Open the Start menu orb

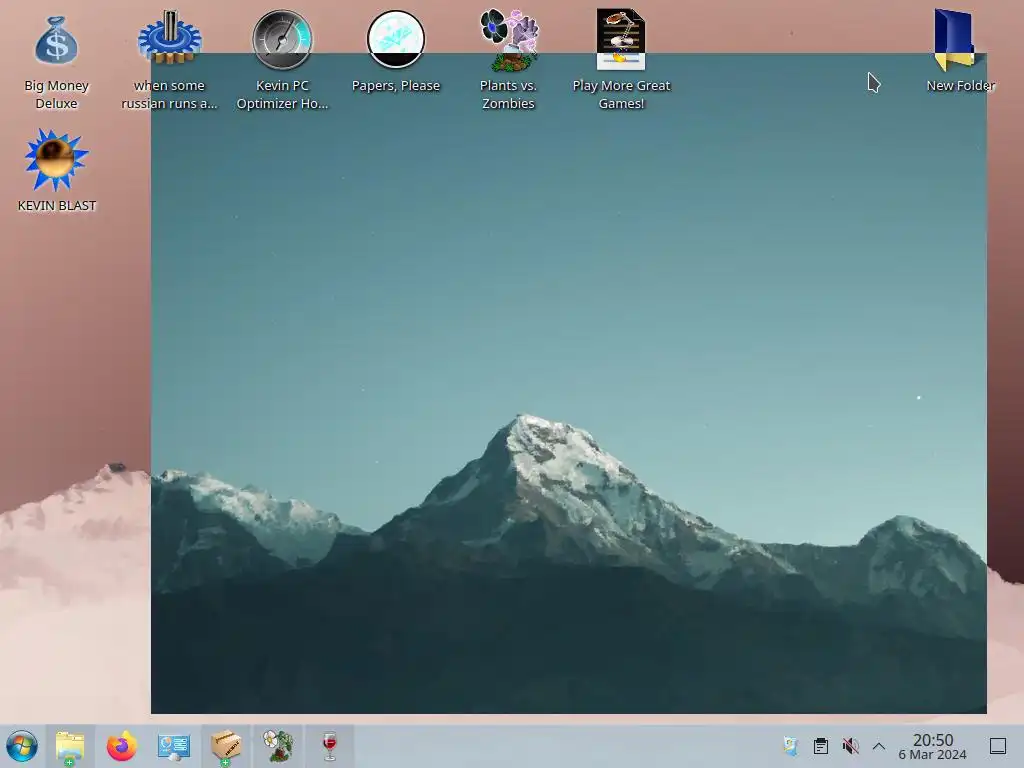(x=22, y=746)
